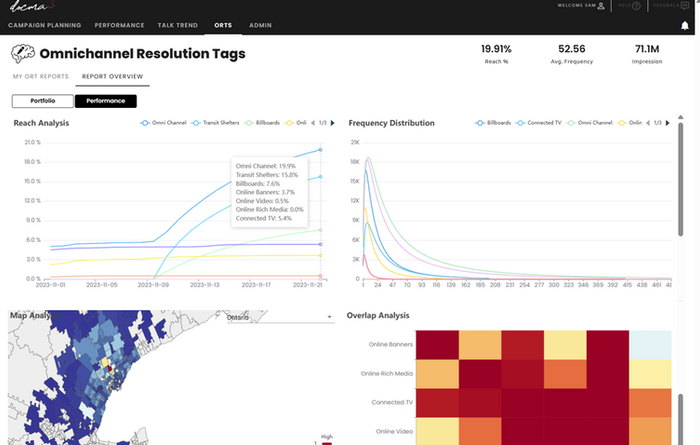Click the page vertical scrollbar thumb

(x=680, y=179)
